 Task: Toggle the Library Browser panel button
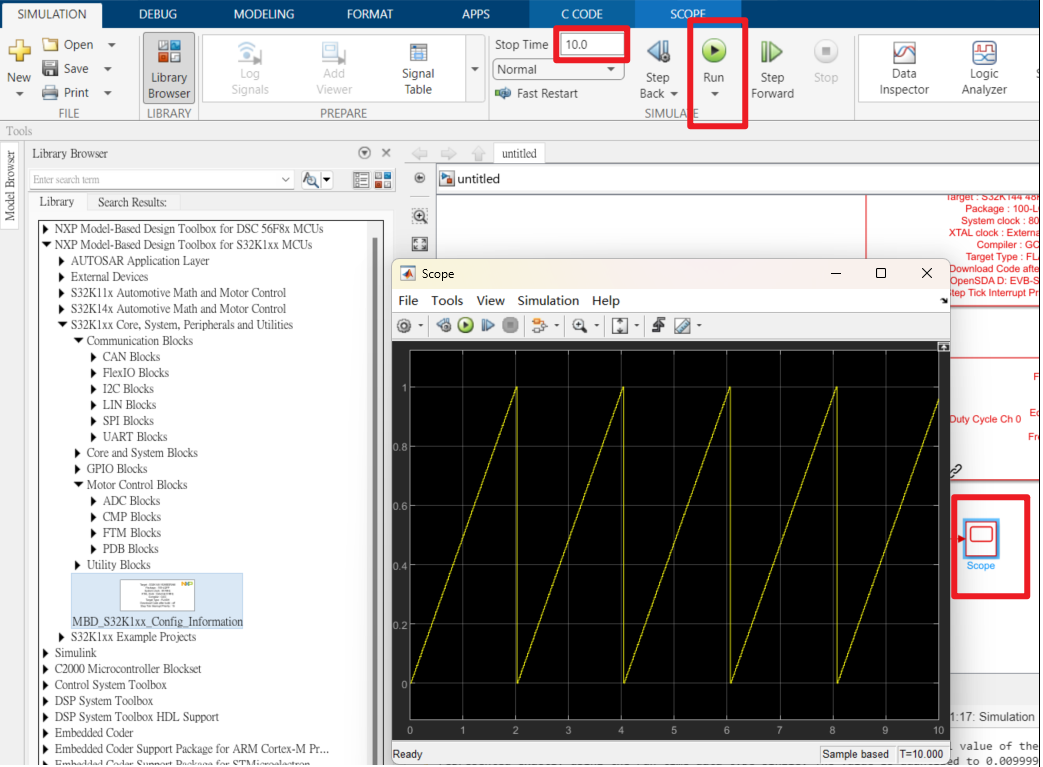click(169, 67)
